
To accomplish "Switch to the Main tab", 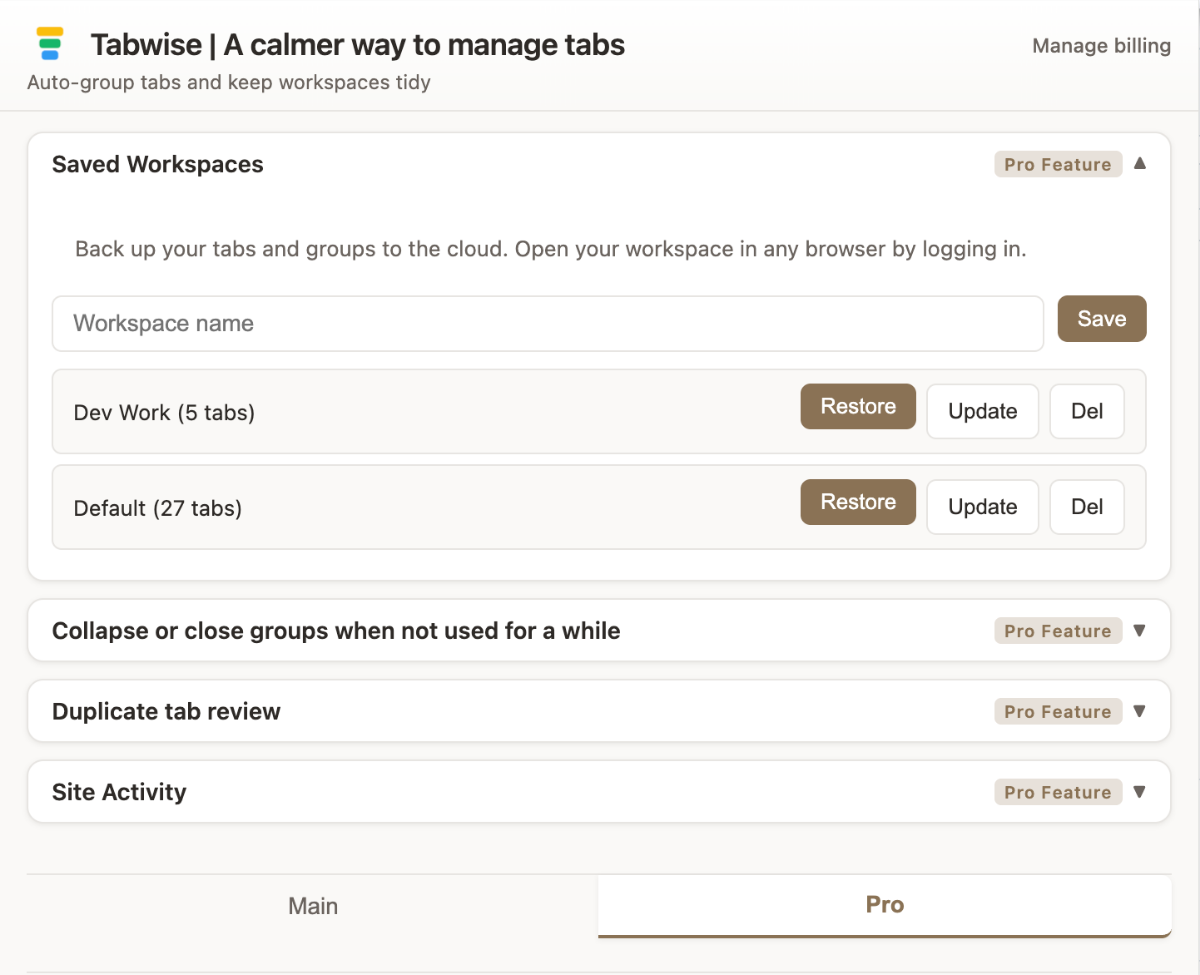I will (x=313, y=905).
